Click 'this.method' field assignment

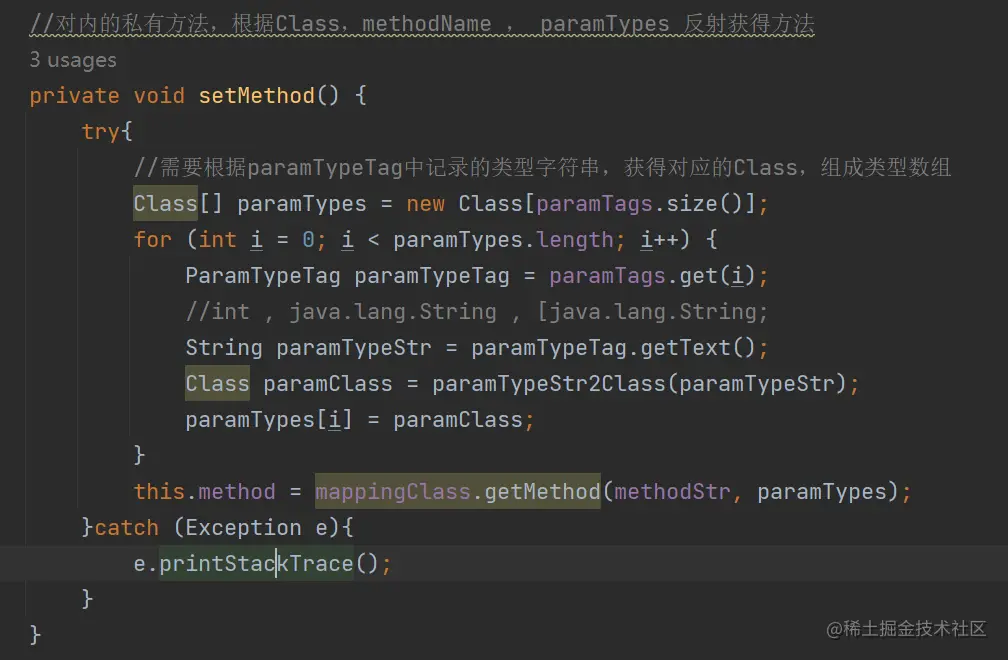click(204, 492)
